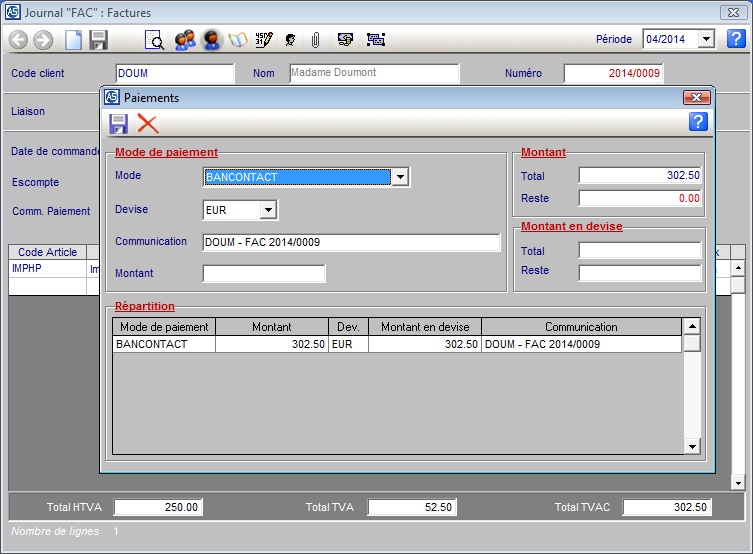Viewport: 753px width, 554px height.
Task: Click the paperclip attachment icon
Action: [x=314, y=40]
